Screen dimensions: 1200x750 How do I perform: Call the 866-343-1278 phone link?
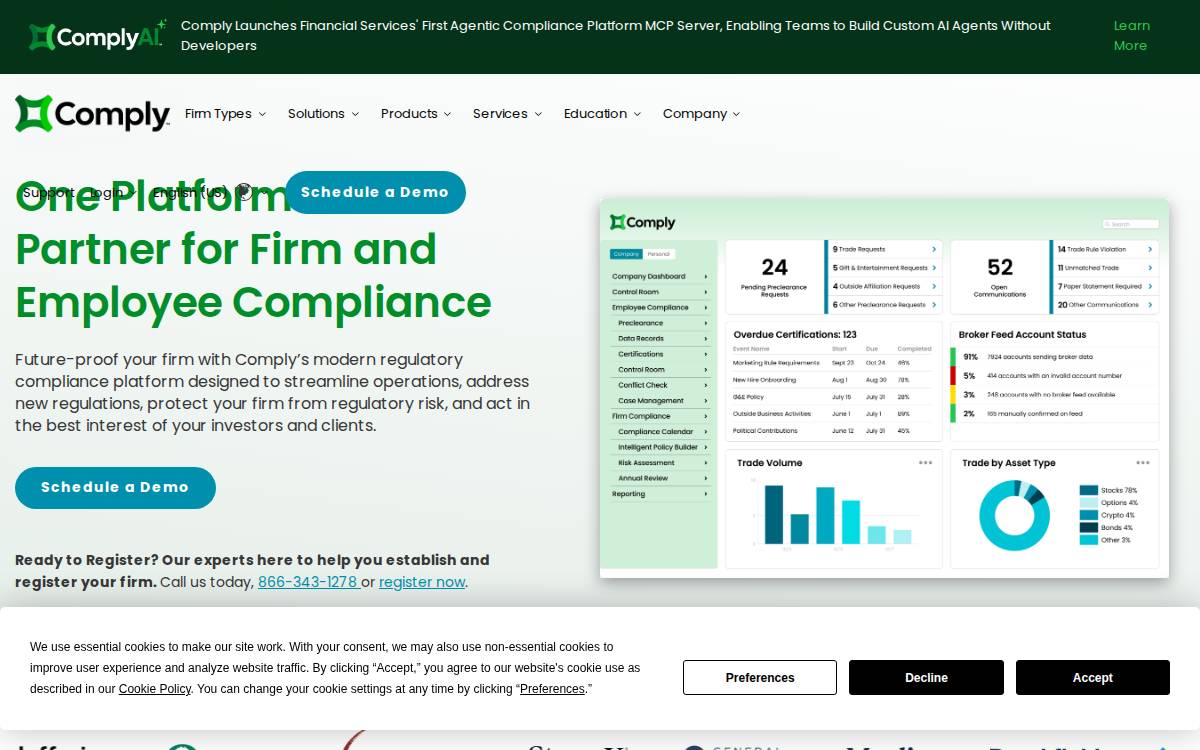(x=308, y=582)
